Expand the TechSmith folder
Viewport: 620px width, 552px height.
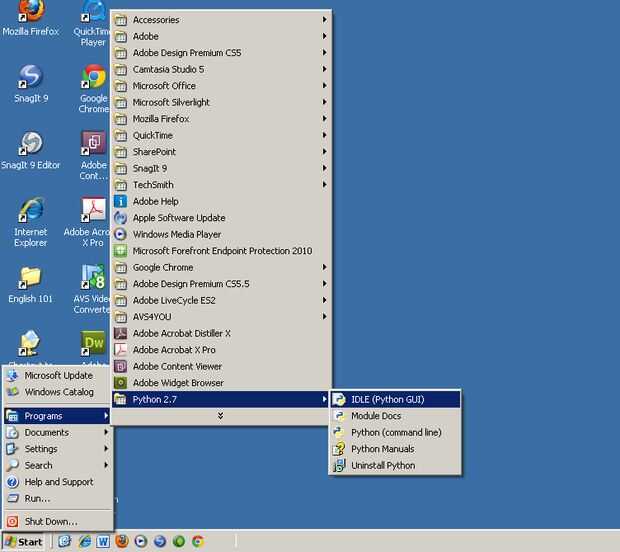(221, 185)
